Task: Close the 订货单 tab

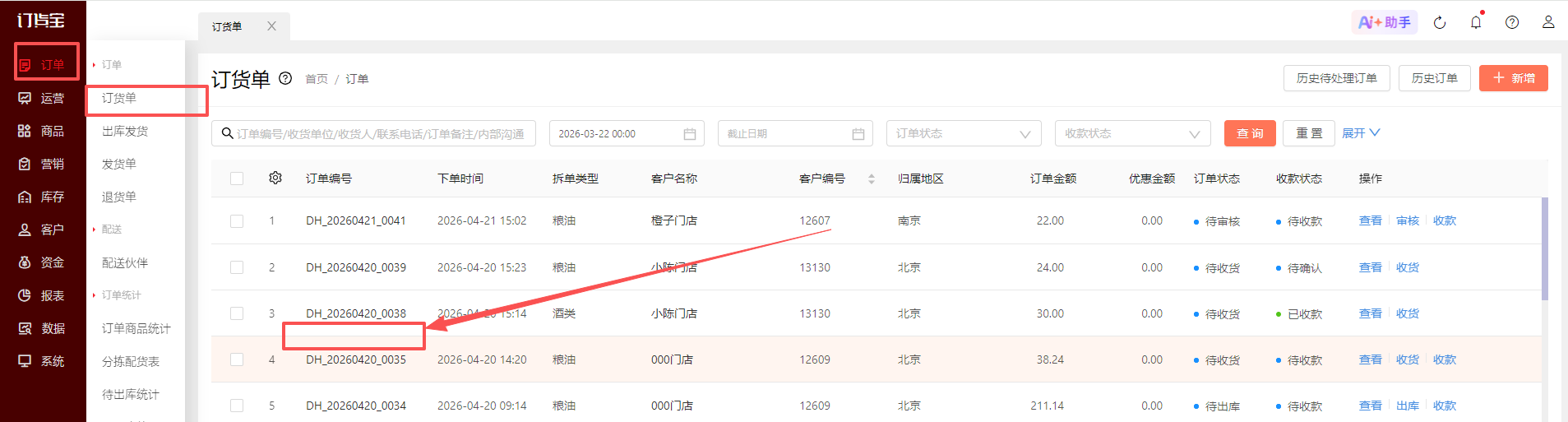Action: (271, 26)
